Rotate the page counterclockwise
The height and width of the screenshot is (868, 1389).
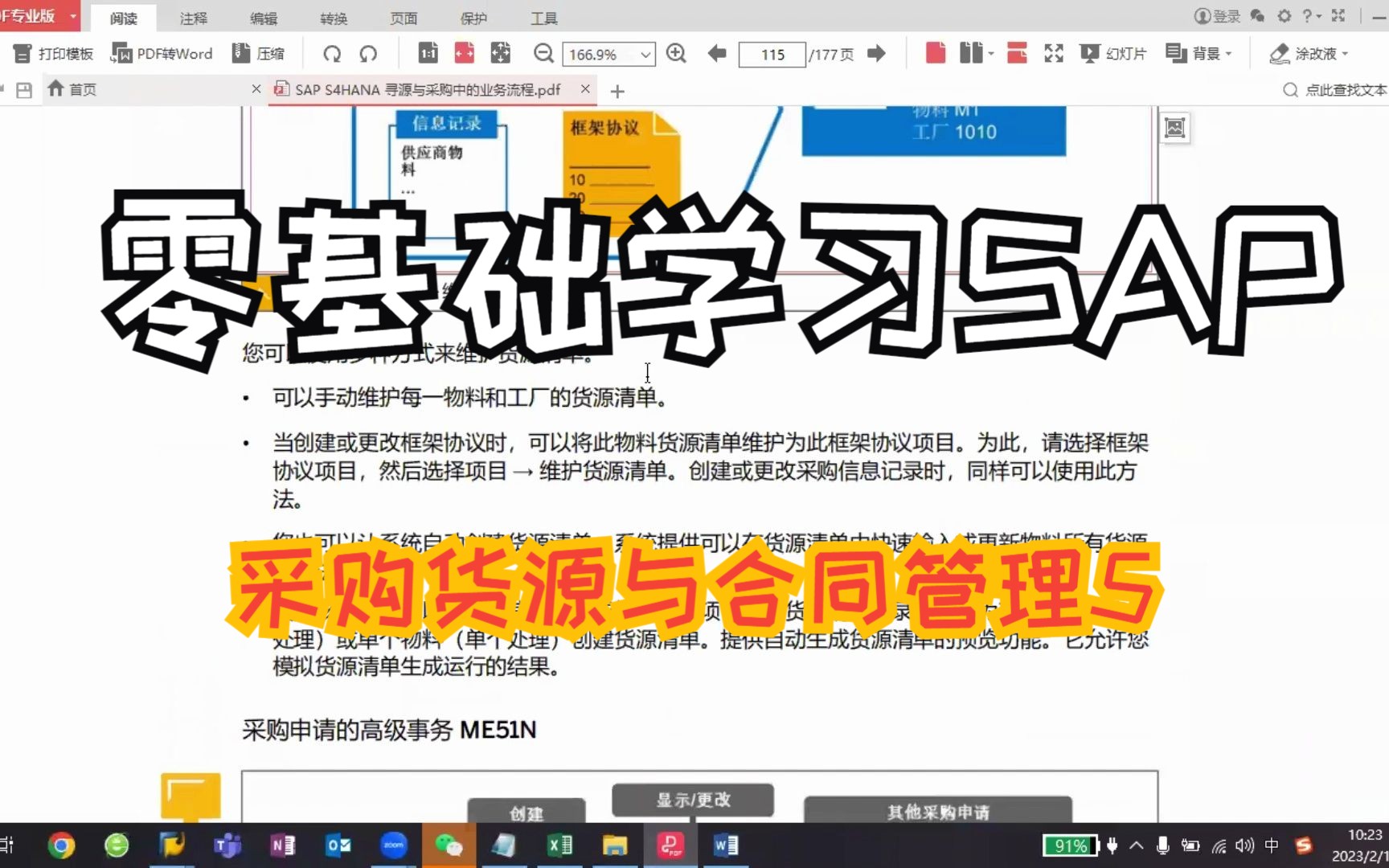click(368, 53)
